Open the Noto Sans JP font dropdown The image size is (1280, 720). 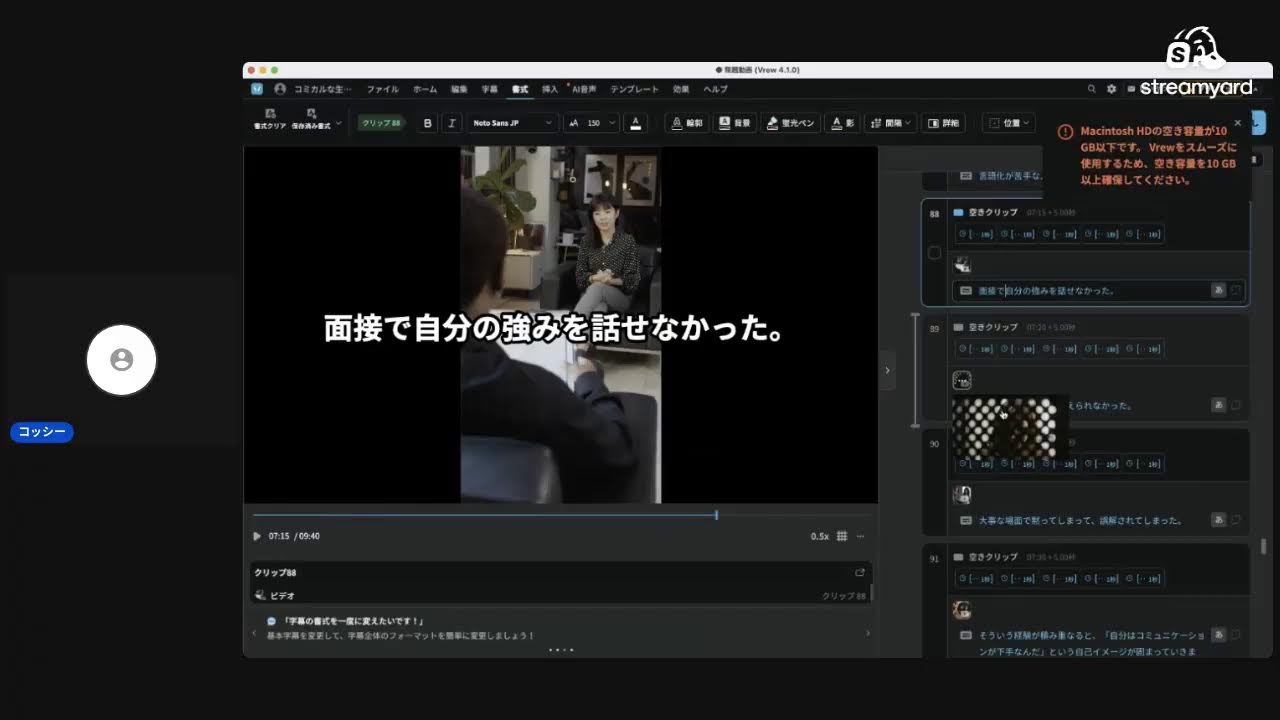[x=512, y=123]
